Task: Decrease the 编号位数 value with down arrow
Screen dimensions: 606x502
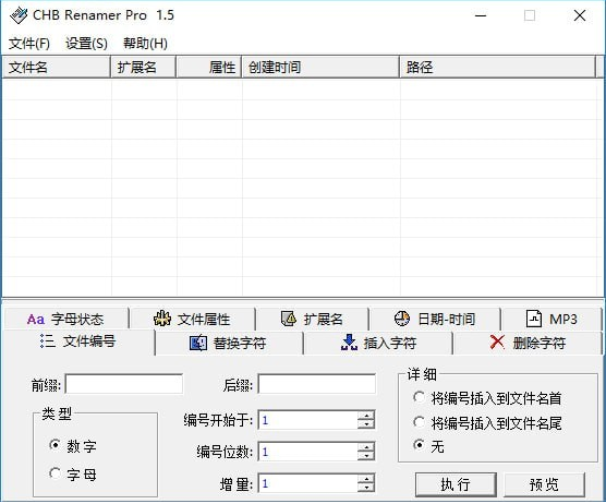Action: pos(366,456)
